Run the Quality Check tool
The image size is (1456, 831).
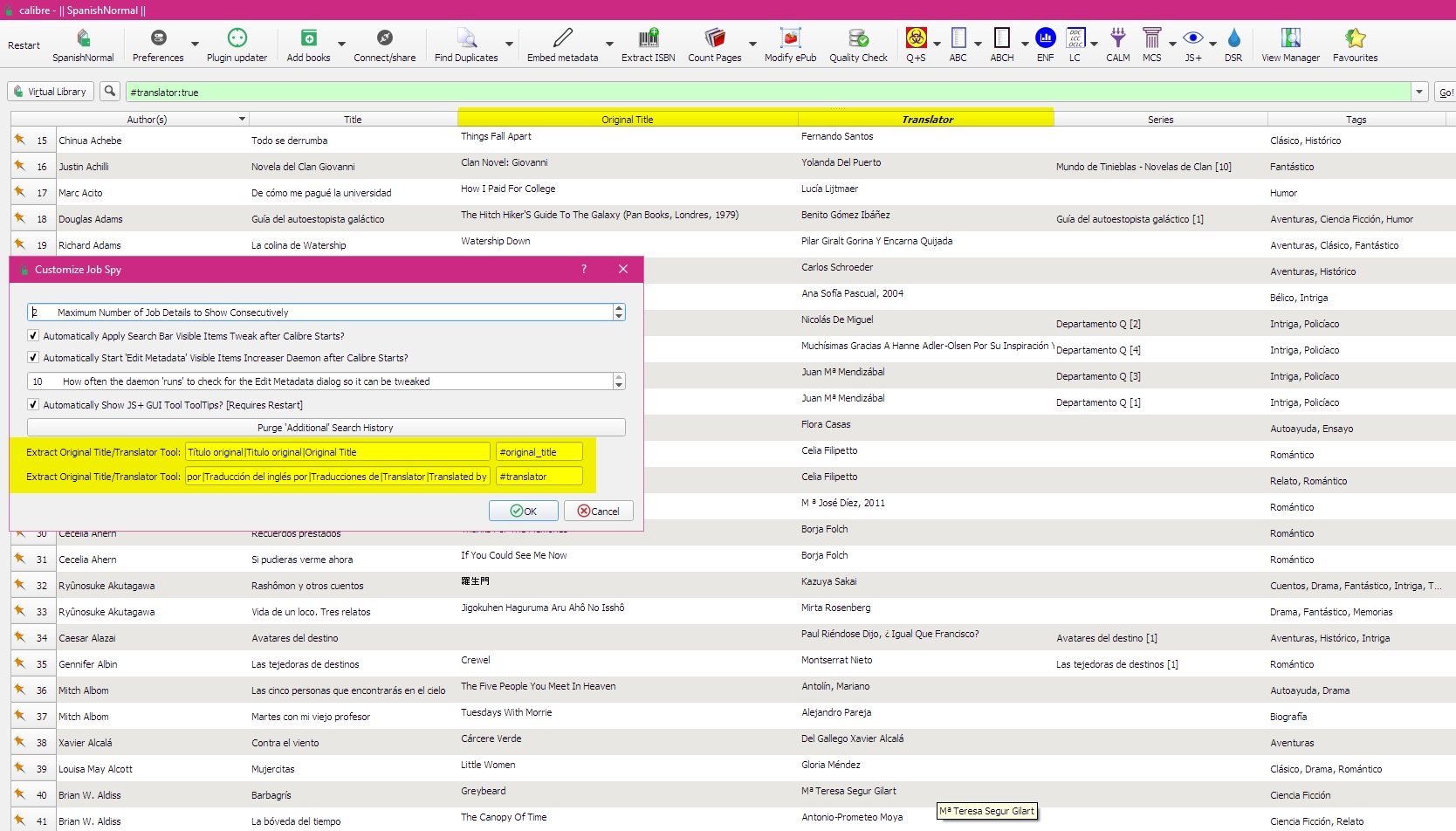pyautogui.click(x=857, y=38)
